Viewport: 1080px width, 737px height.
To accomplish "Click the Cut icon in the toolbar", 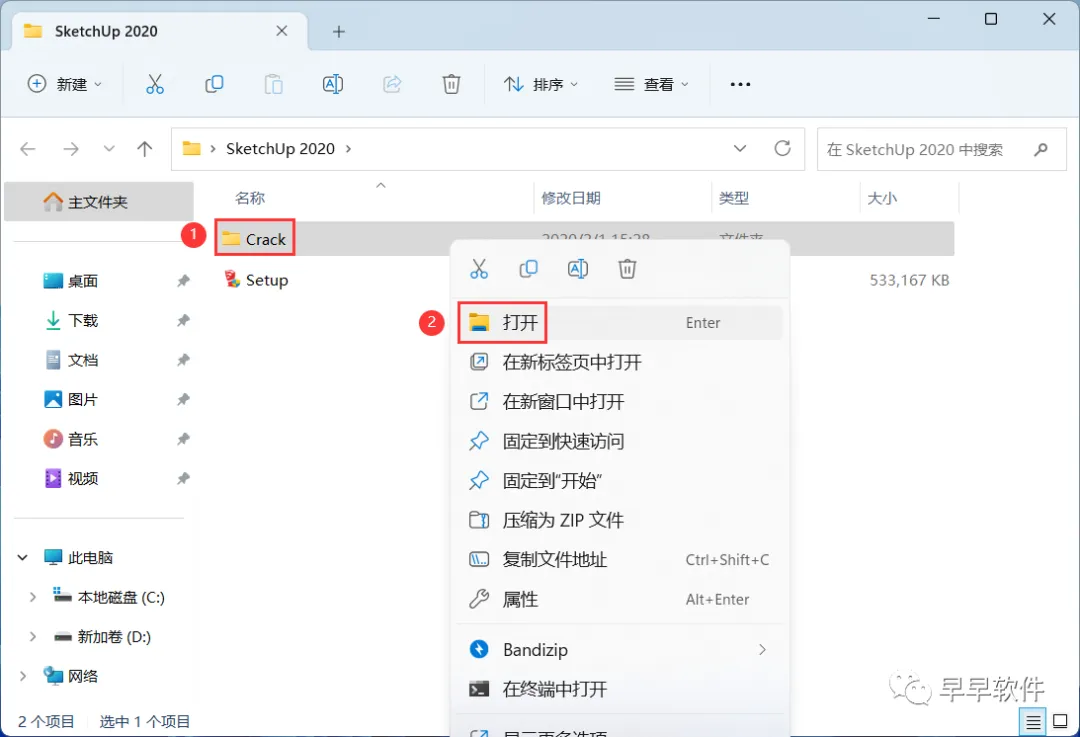I will pyautogui.click(x=155, y=84).
